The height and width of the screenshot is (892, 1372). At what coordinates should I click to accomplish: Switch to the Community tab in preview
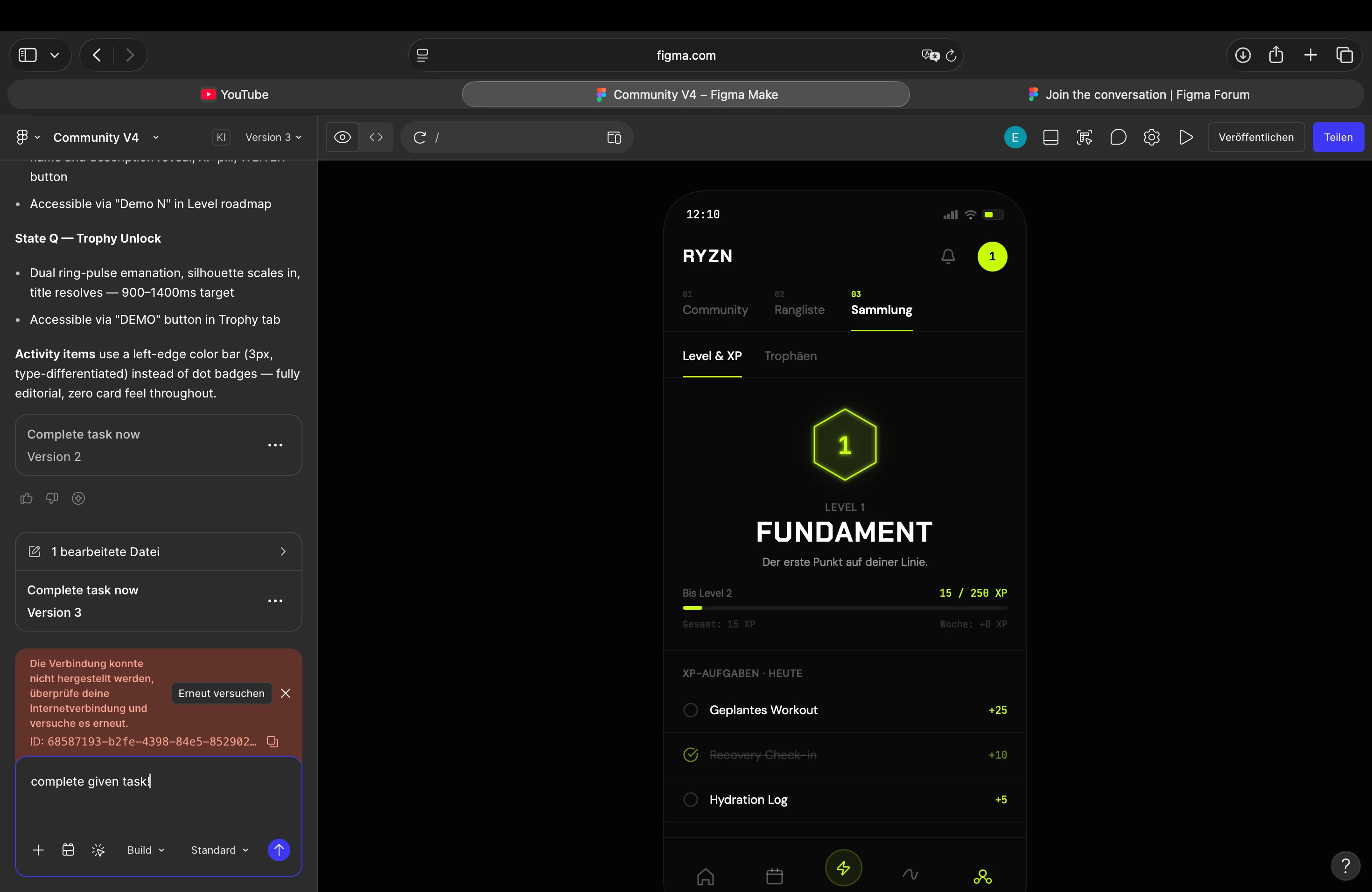[715, 304]
